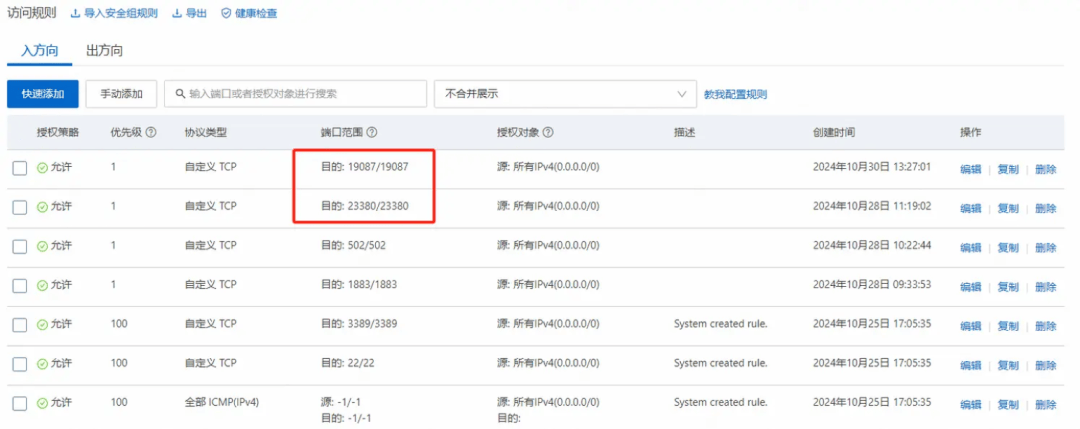1080x429 pixels.
Task: Click the import security group rules icon
Action: pos(76,14)
